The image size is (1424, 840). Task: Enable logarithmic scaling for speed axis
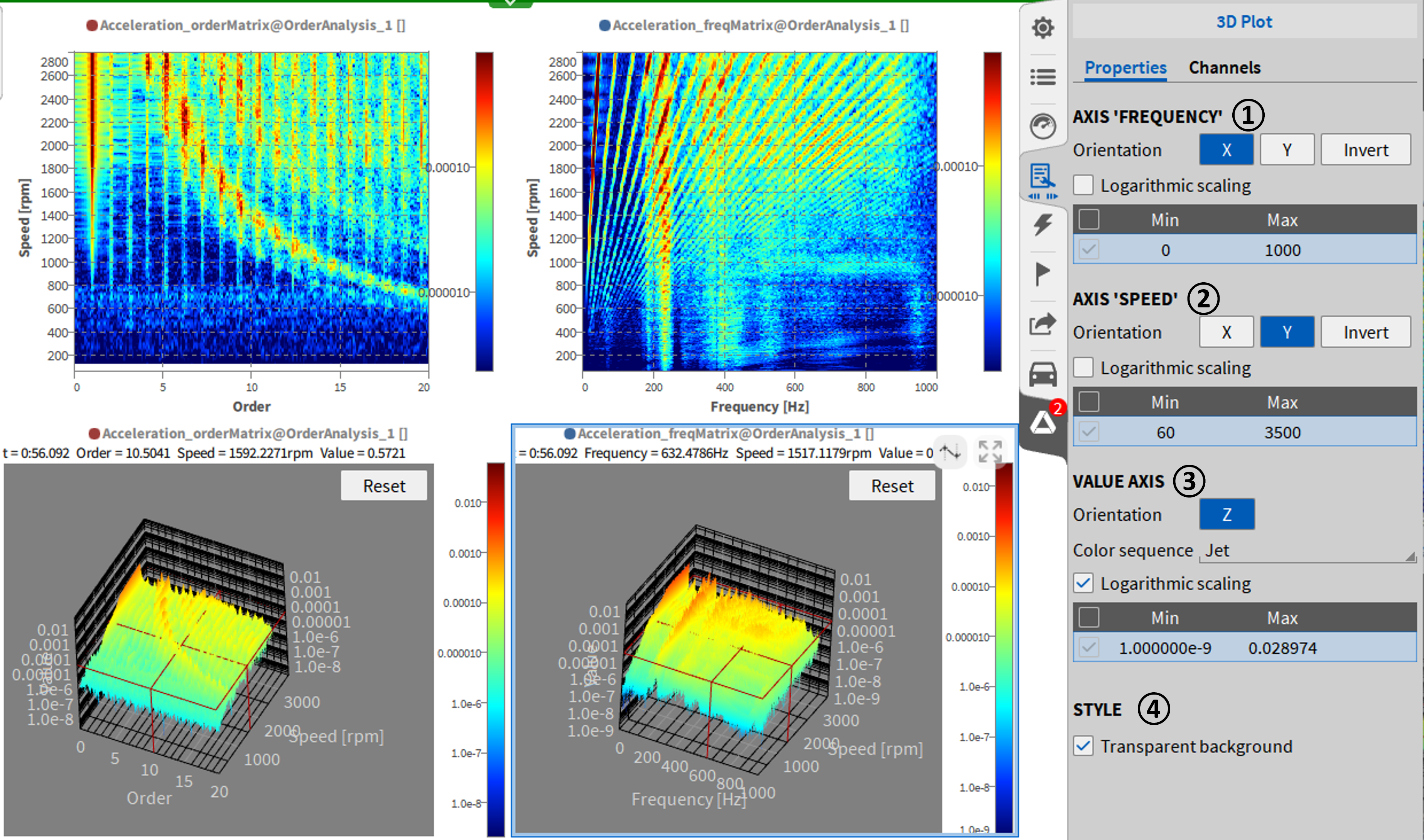click(1083, 368)
